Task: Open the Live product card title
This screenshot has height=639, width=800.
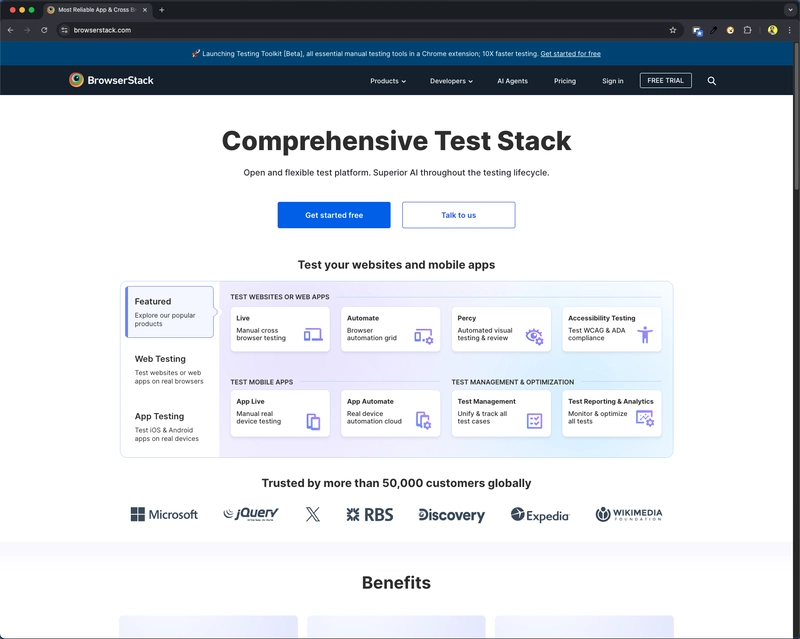Action: (243, 318)
